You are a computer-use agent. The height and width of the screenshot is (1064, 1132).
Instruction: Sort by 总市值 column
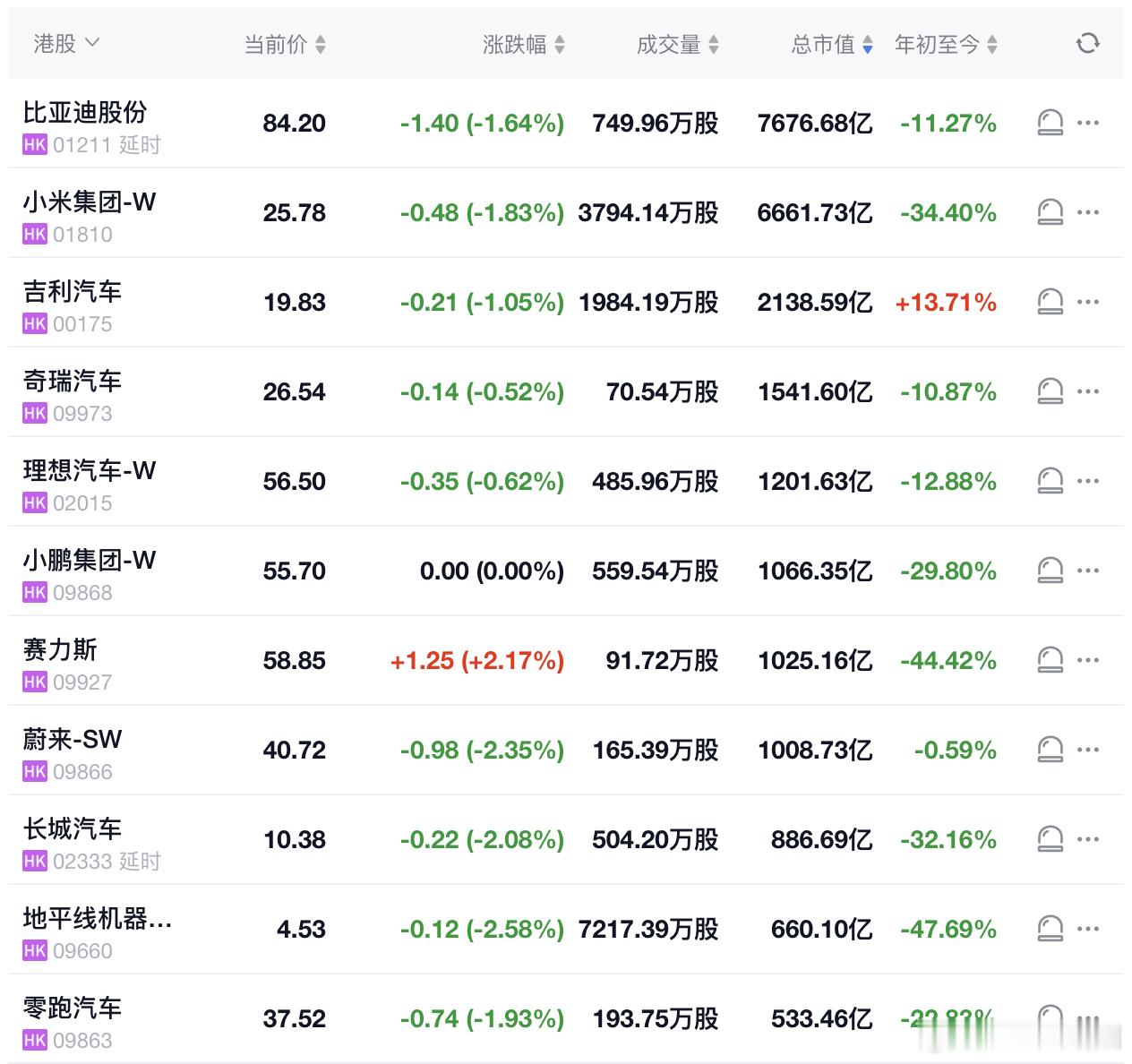pos(832,44)
